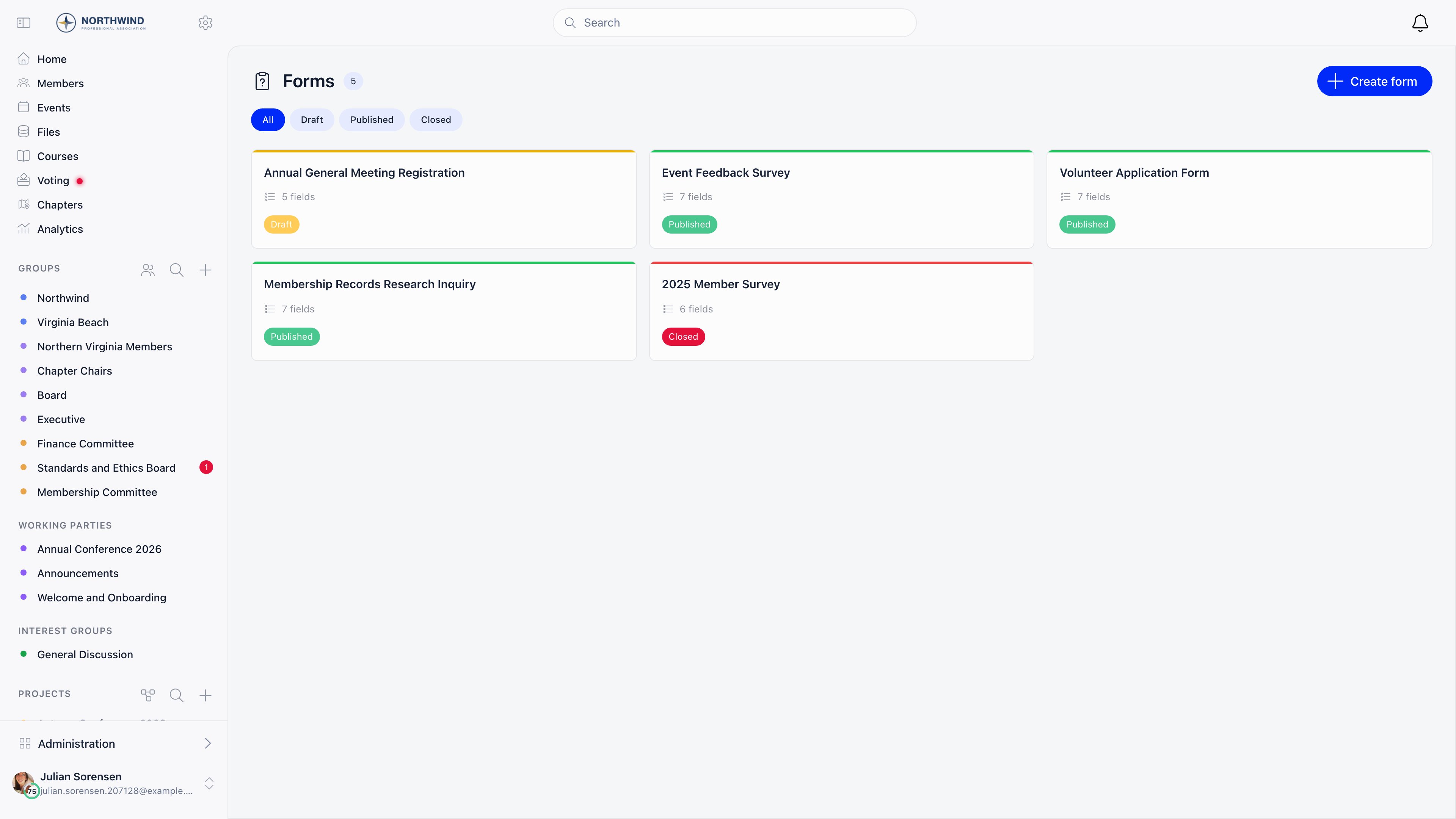
Task: Open the Northwind group
Action: [63, 298]
